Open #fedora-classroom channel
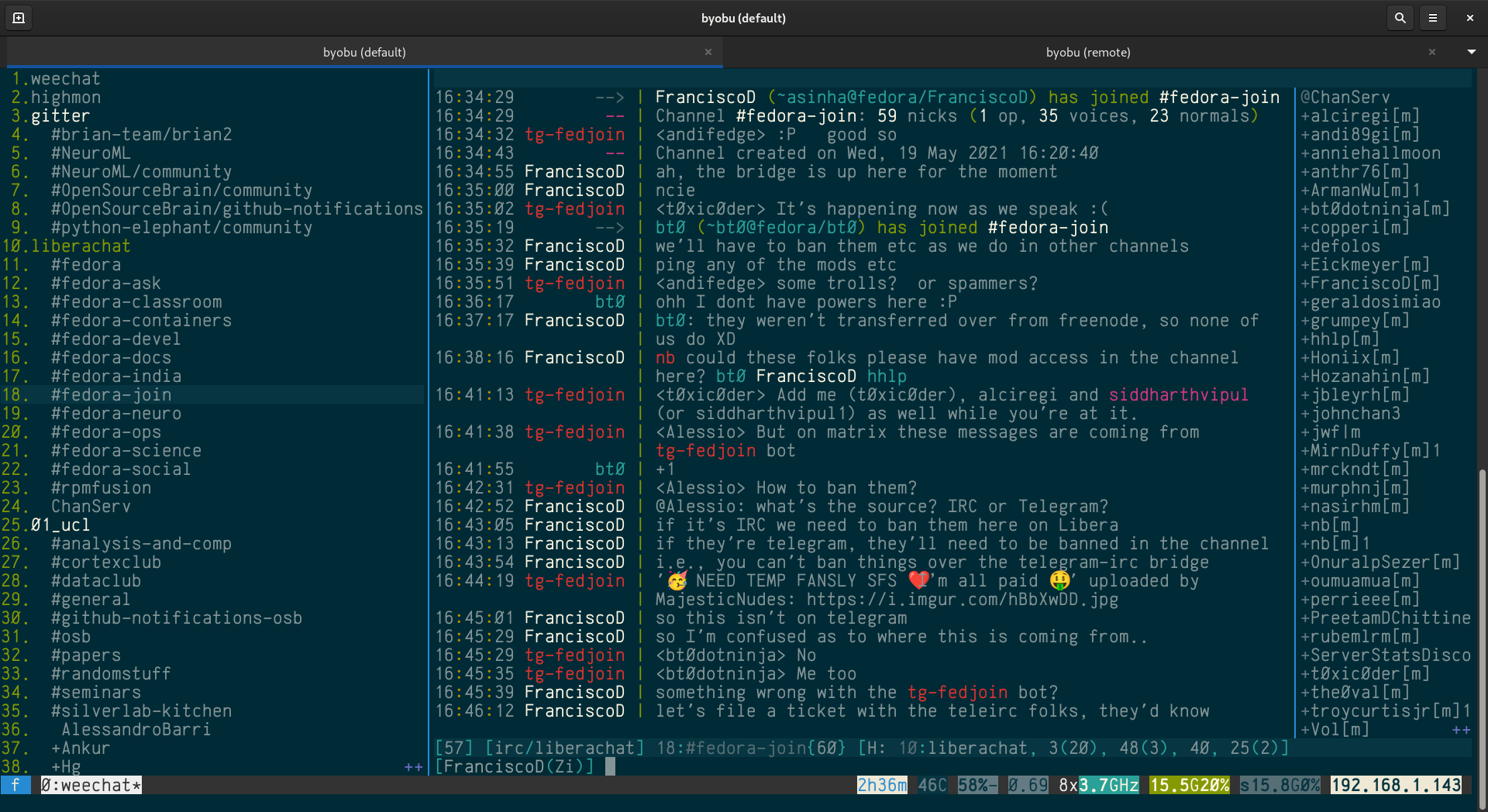Viewport: 1488px width, 812px height. click(x=136, y=302)
